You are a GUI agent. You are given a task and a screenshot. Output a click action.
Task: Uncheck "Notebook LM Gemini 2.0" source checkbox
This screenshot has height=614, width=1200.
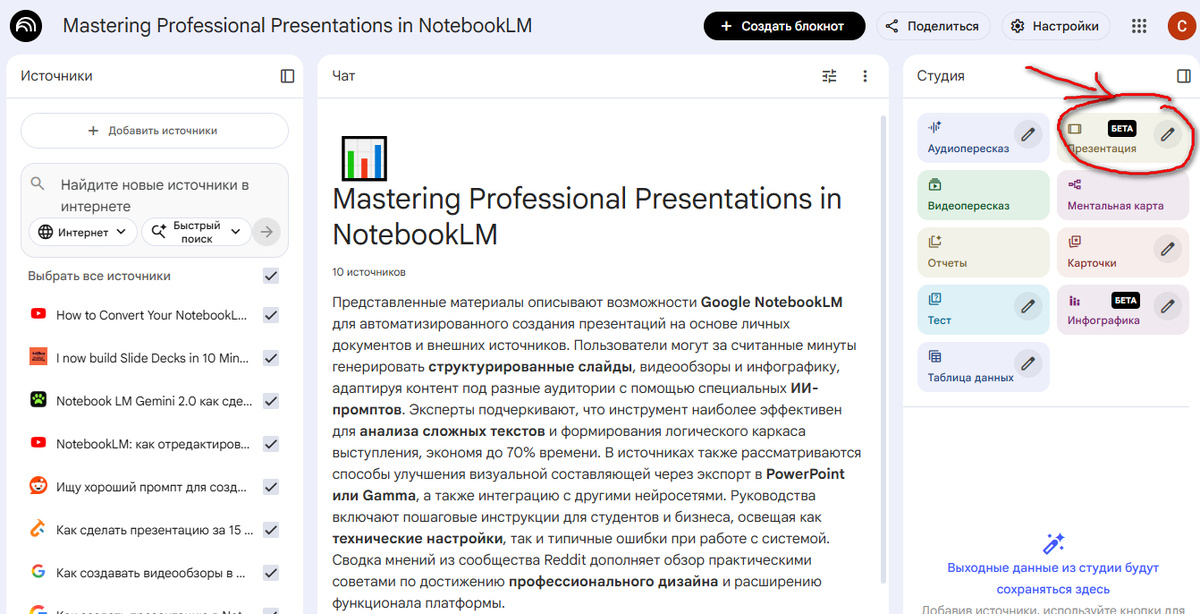[270, 401]
